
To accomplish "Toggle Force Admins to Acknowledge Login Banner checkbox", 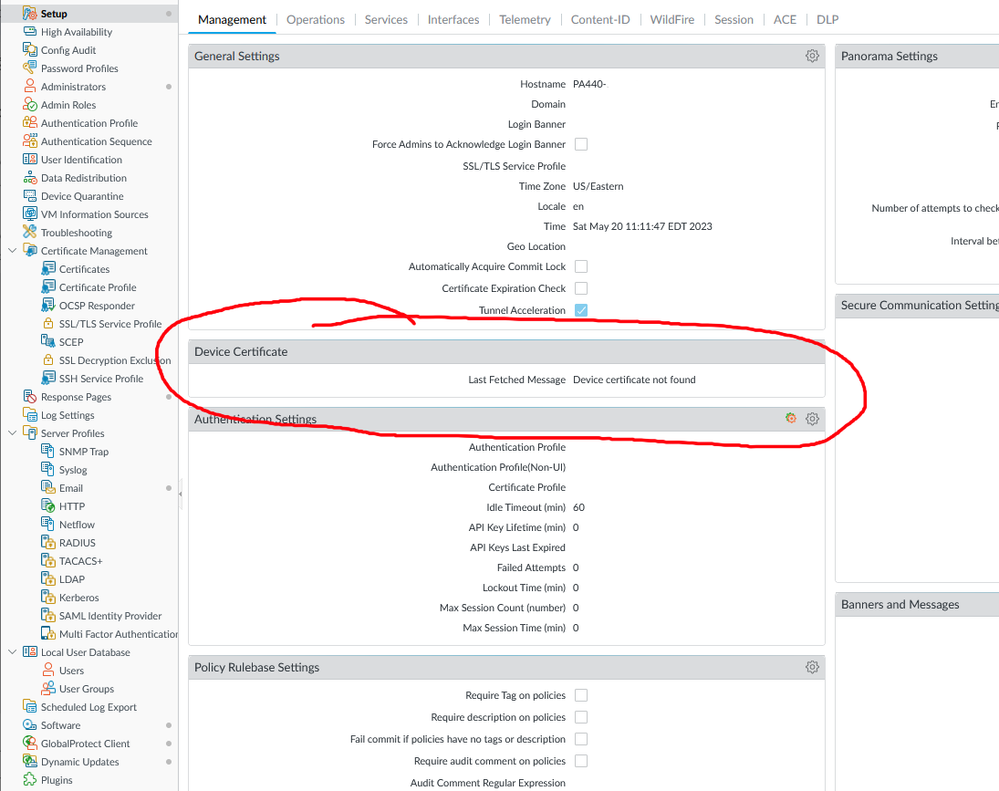I will point(581,145).
